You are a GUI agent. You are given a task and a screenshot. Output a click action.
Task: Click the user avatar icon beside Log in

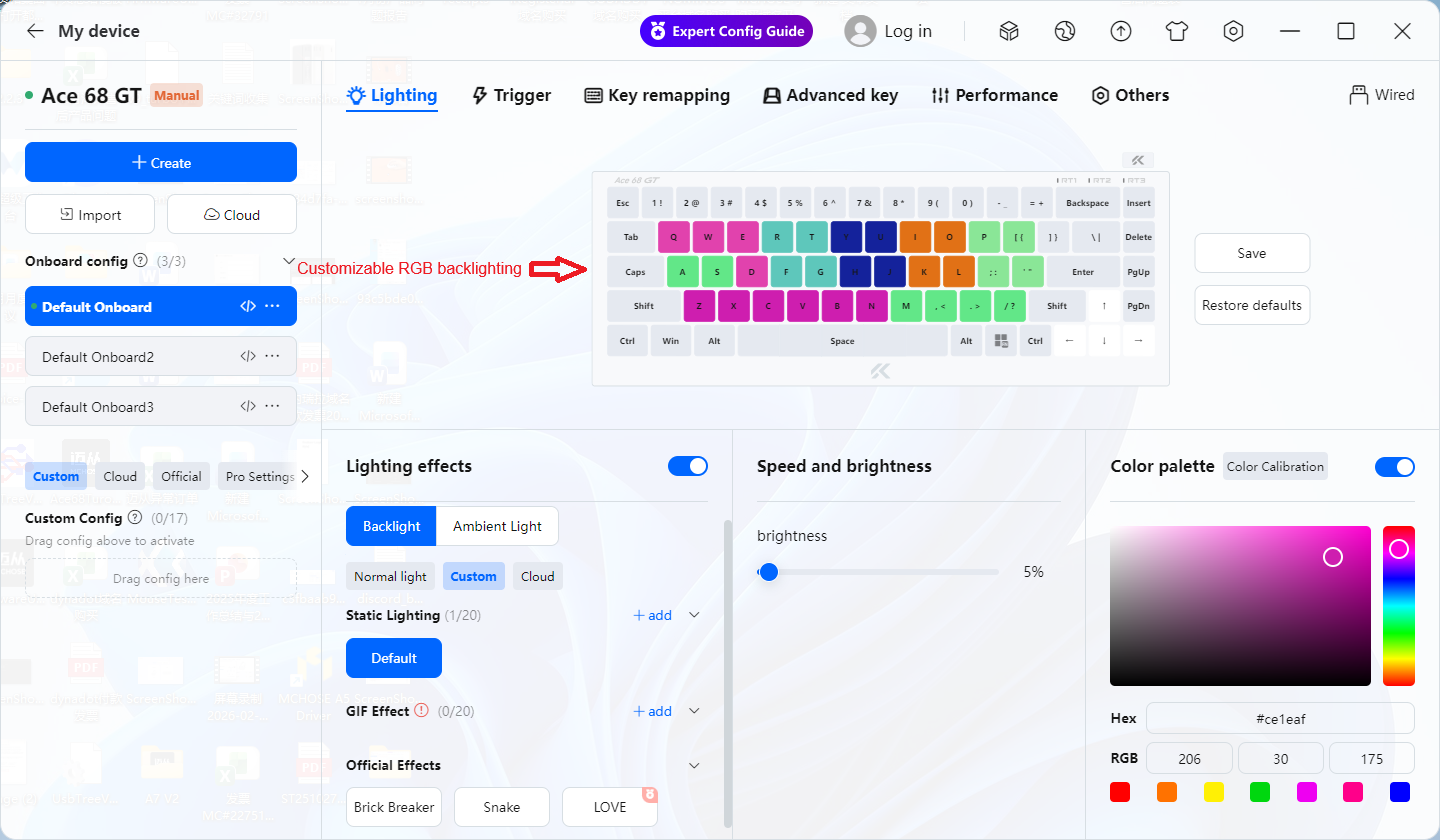(860, 31)
